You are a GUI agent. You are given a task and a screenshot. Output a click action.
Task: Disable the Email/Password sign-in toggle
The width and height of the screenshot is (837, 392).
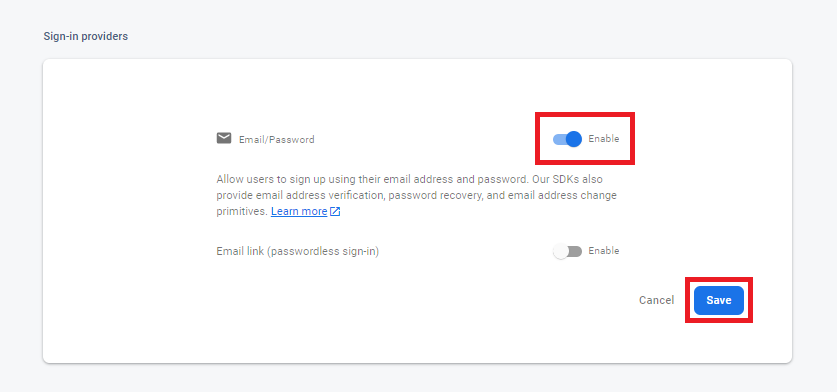click(x=567, y=139)
